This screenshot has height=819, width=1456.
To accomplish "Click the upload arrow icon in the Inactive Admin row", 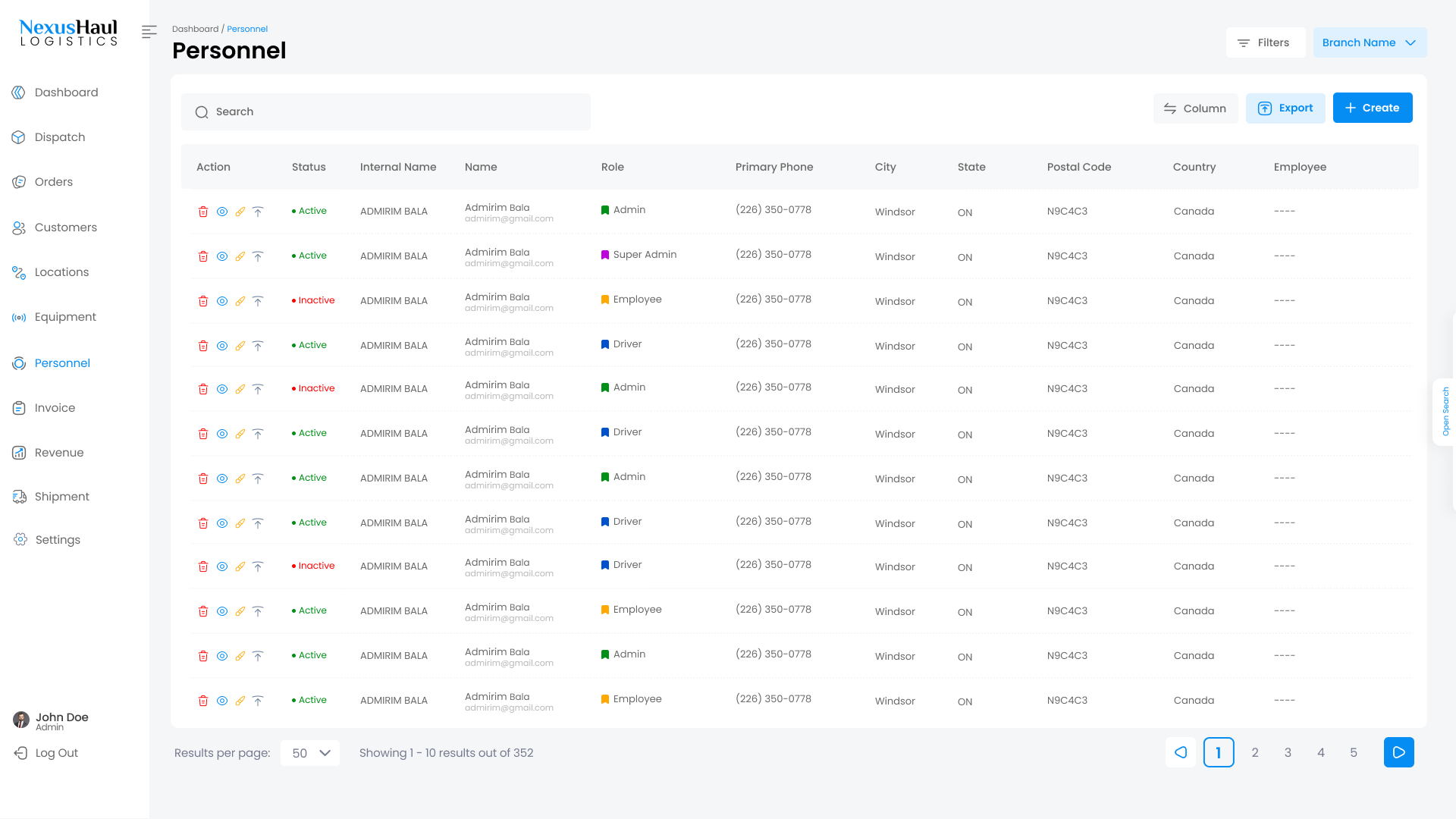I will coord(258,389).
